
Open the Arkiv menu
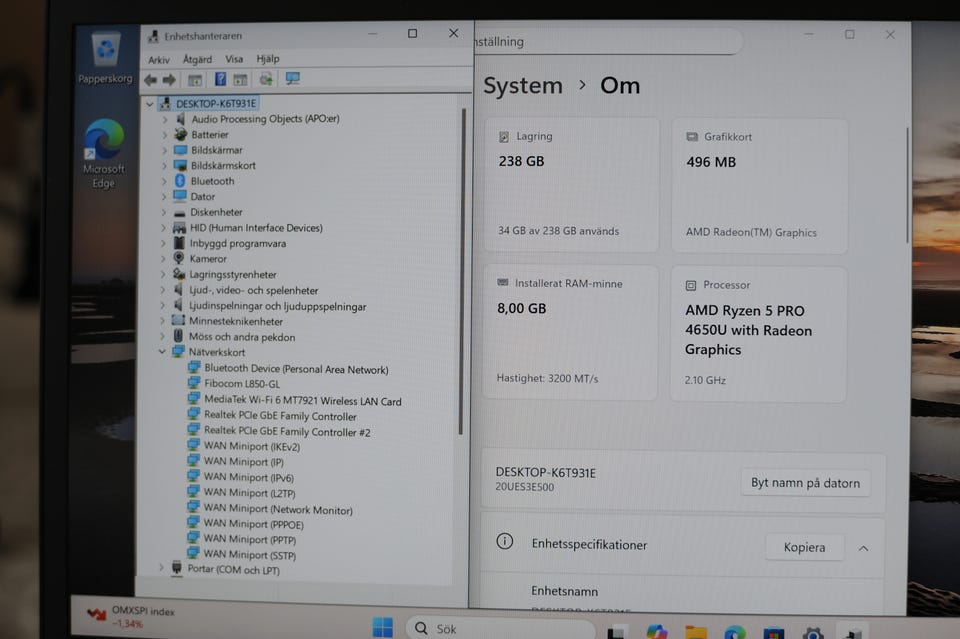point(159,59)
